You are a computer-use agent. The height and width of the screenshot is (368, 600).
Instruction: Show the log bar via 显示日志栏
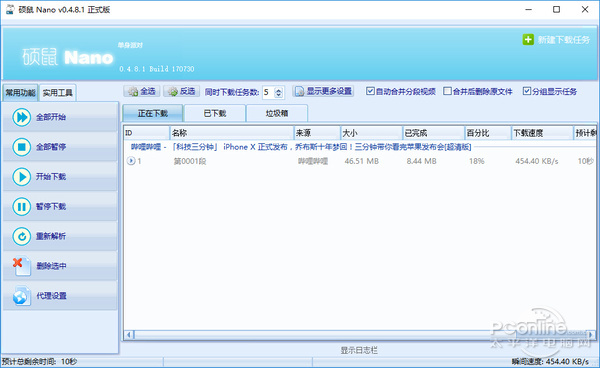click(359, 350)
